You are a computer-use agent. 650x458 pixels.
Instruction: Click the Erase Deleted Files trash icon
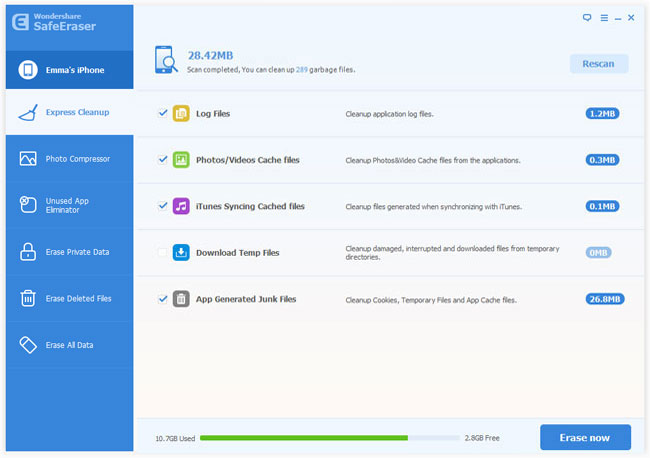coord(28,298)
